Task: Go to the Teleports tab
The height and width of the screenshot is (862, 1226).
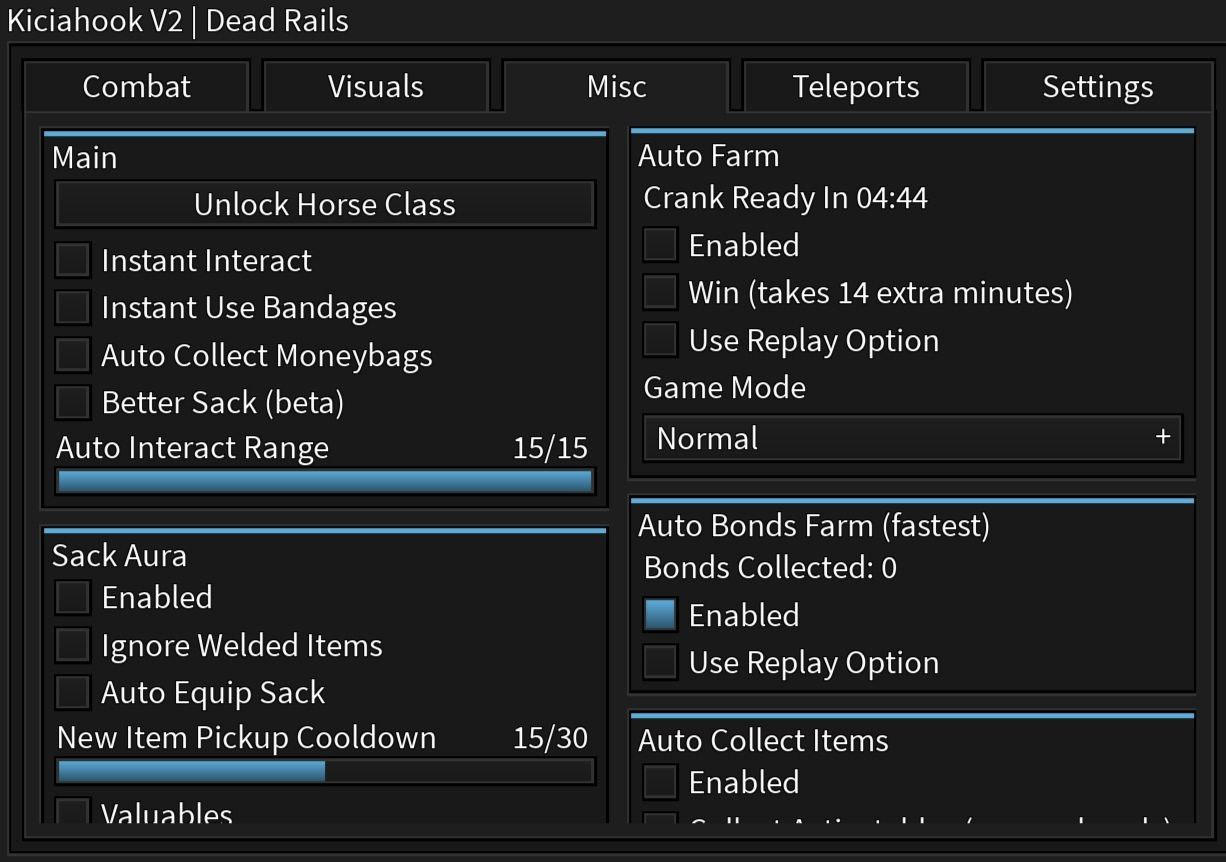Action: [856, 87]
